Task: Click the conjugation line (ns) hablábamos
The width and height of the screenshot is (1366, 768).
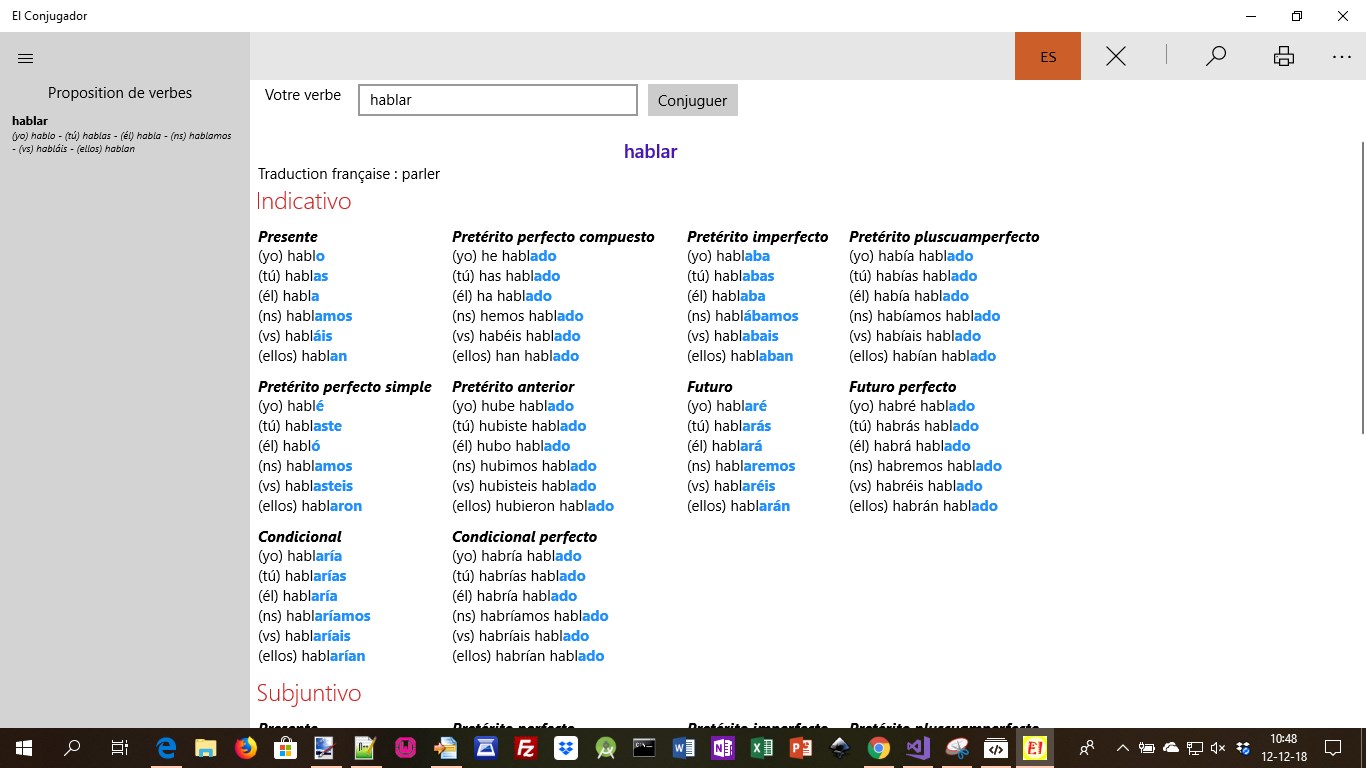Action: (743, 316)
